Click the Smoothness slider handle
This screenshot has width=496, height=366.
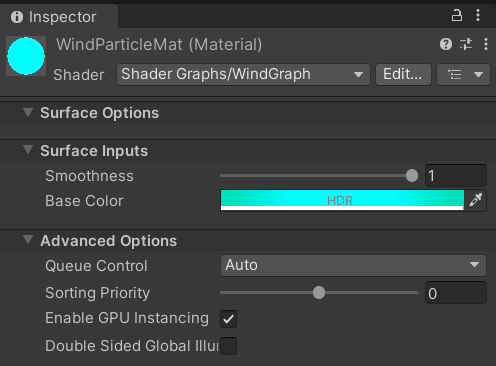[412, 176]
